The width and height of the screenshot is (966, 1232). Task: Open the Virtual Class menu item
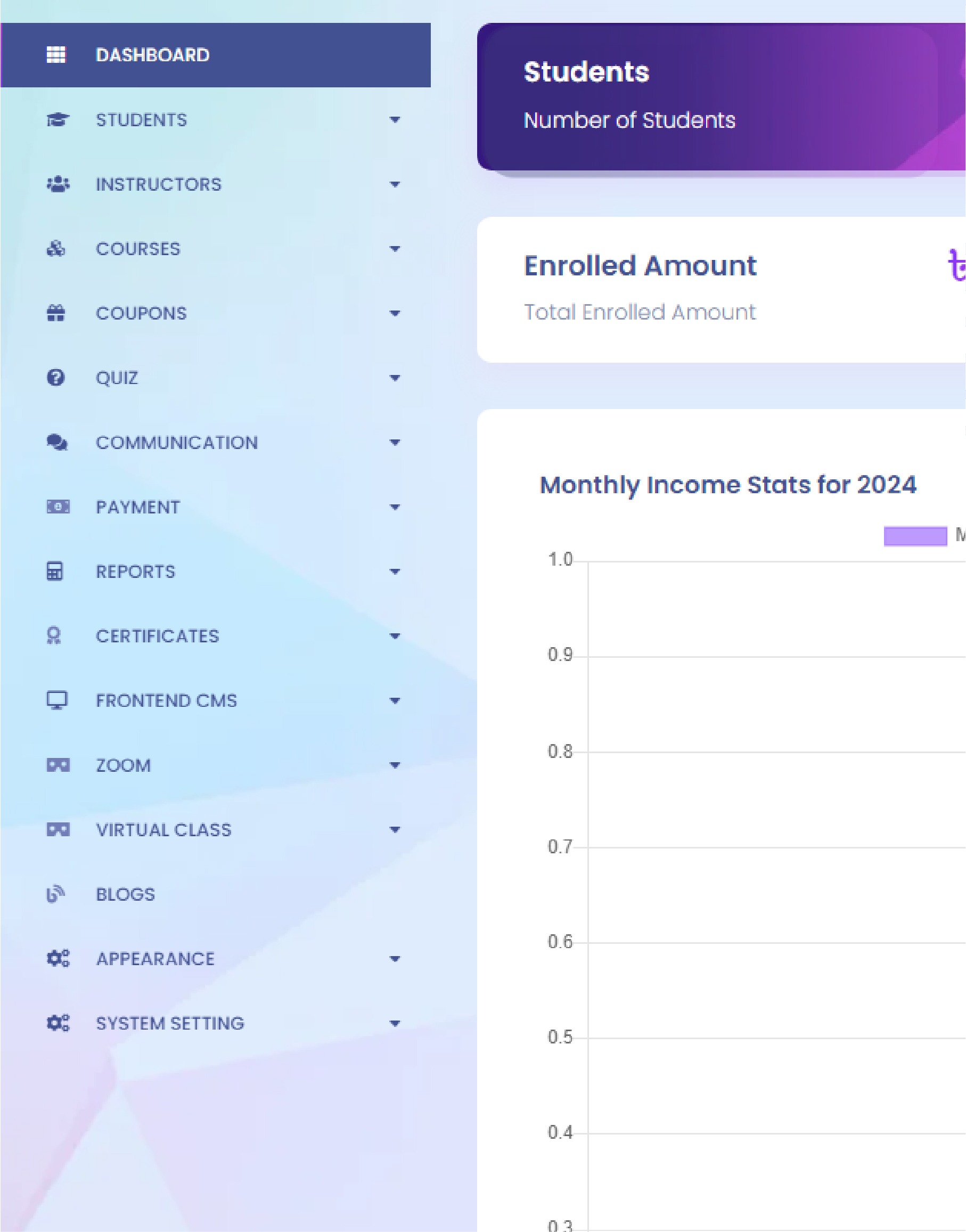[x=163, y=830]
